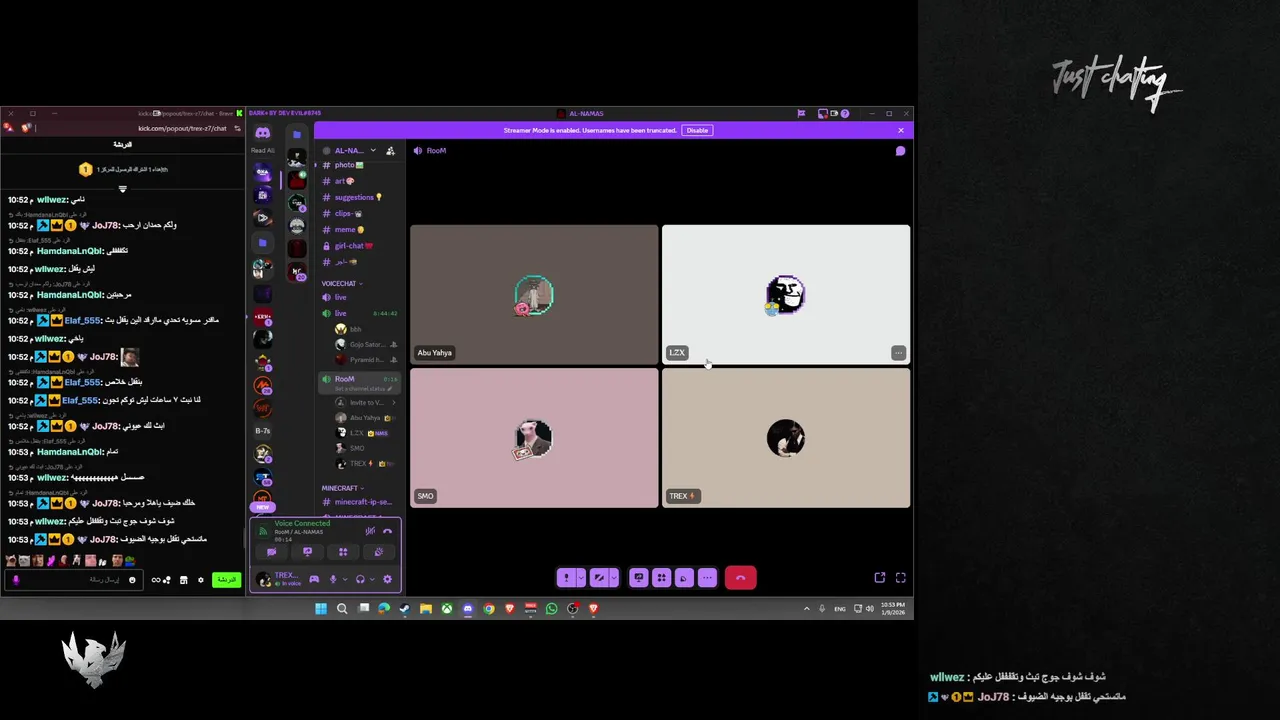Screen dimensions: 1280x720
Task: Open Discord inbox icon in title bar
Action: click(x=823, y=114)
